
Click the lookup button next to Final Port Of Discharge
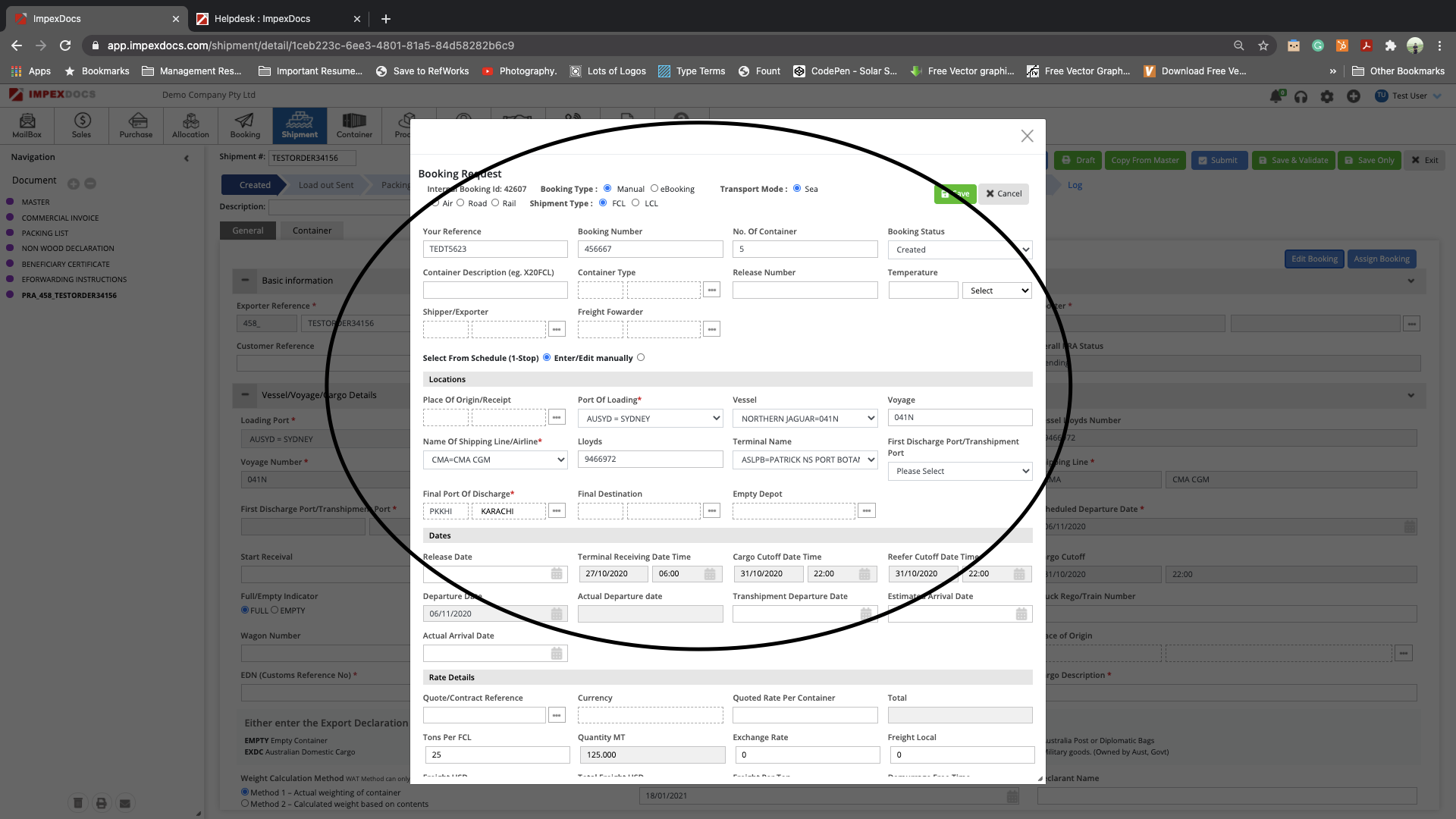point(557,511)
